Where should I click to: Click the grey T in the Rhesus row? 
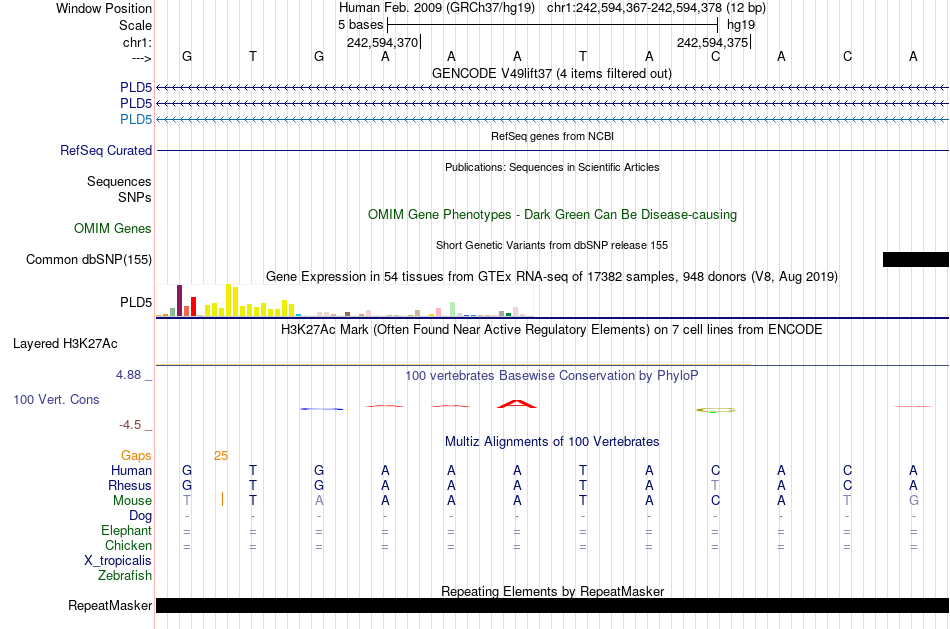715,486
